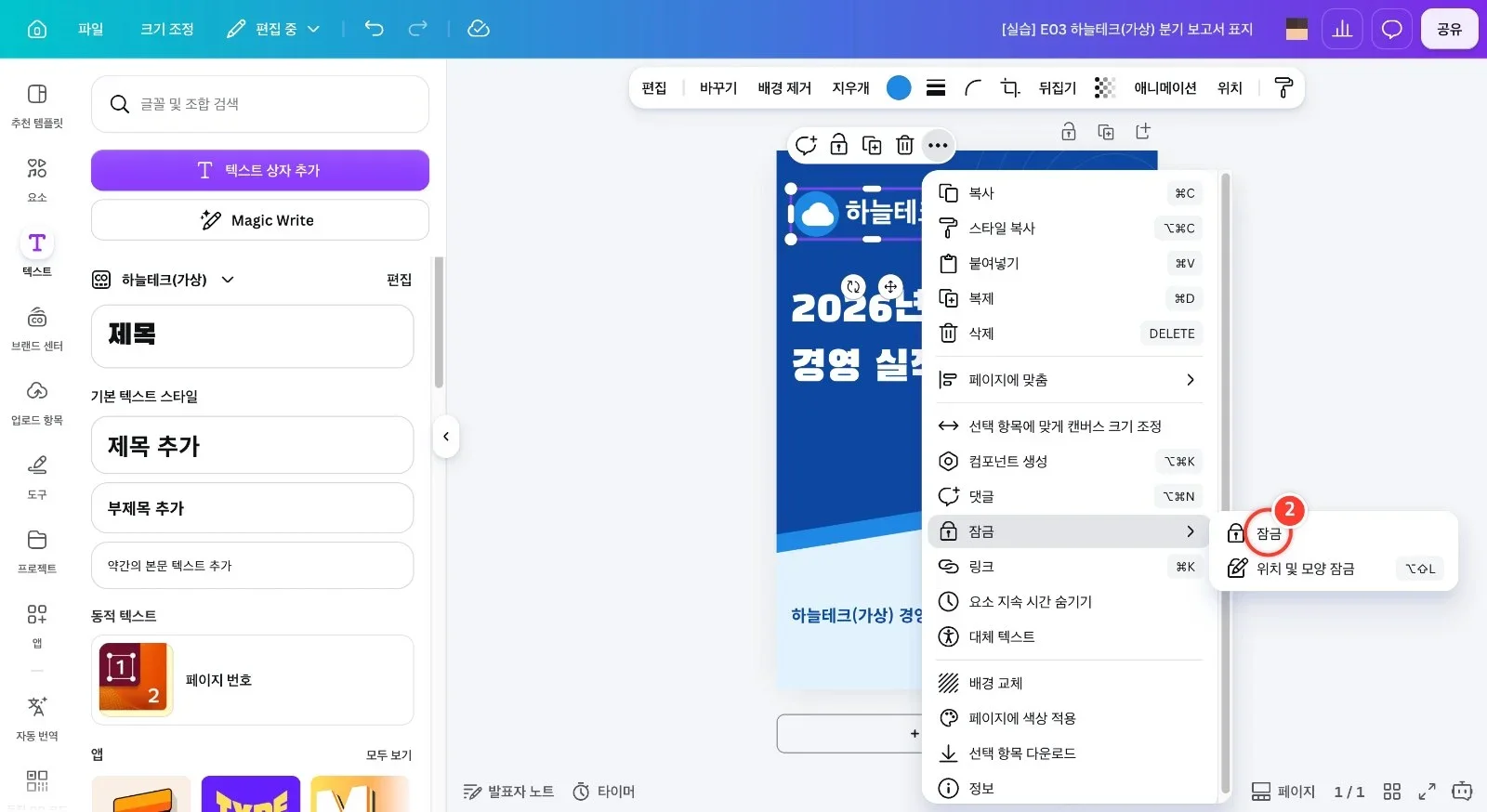Image resolution: width=1487 pixels, height=812 pixels.
Task: Toggle the page lock icon above the canvas
Action: click(x=1069, y=132)
